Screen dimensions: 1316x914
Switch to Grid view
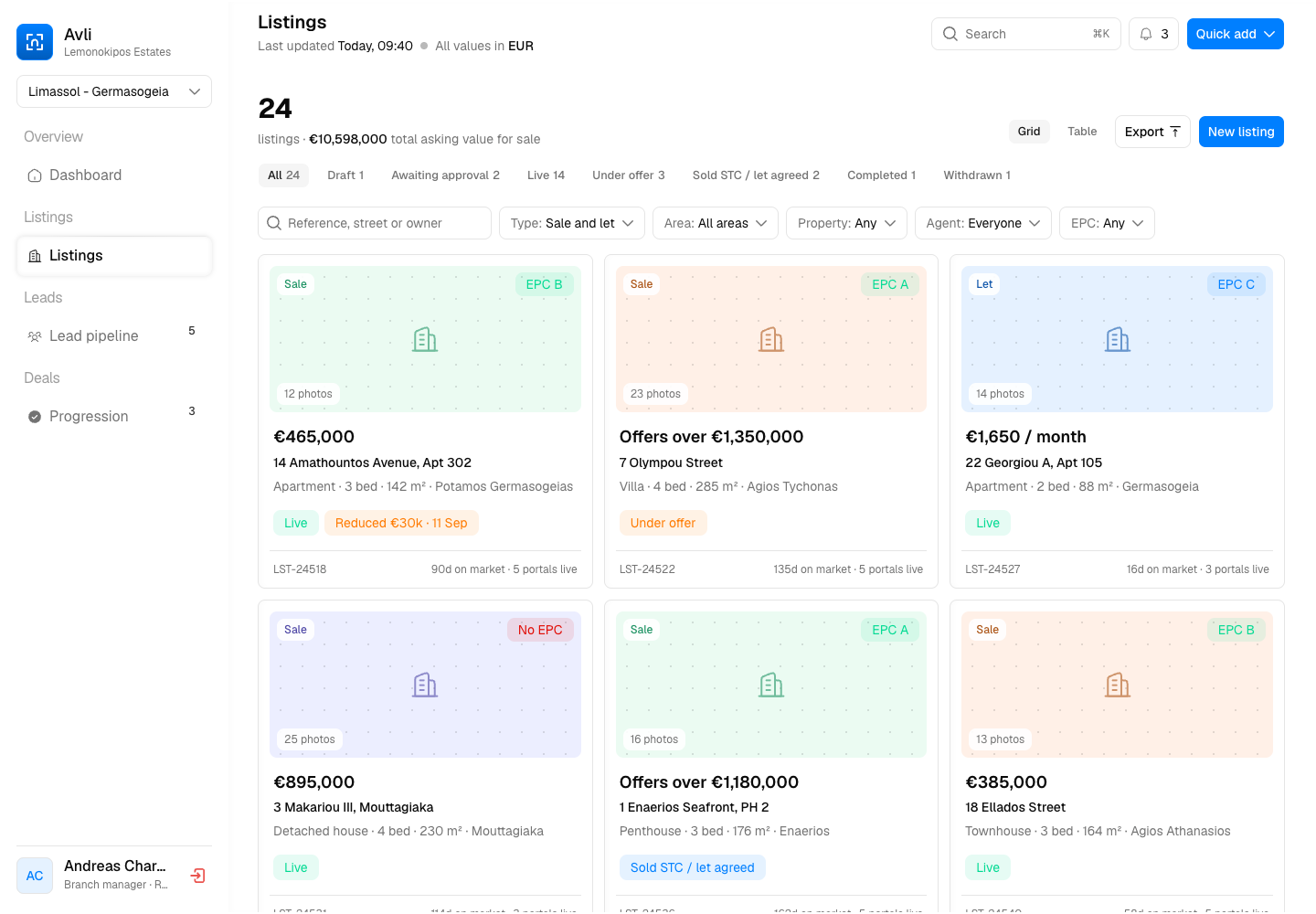1029,132
